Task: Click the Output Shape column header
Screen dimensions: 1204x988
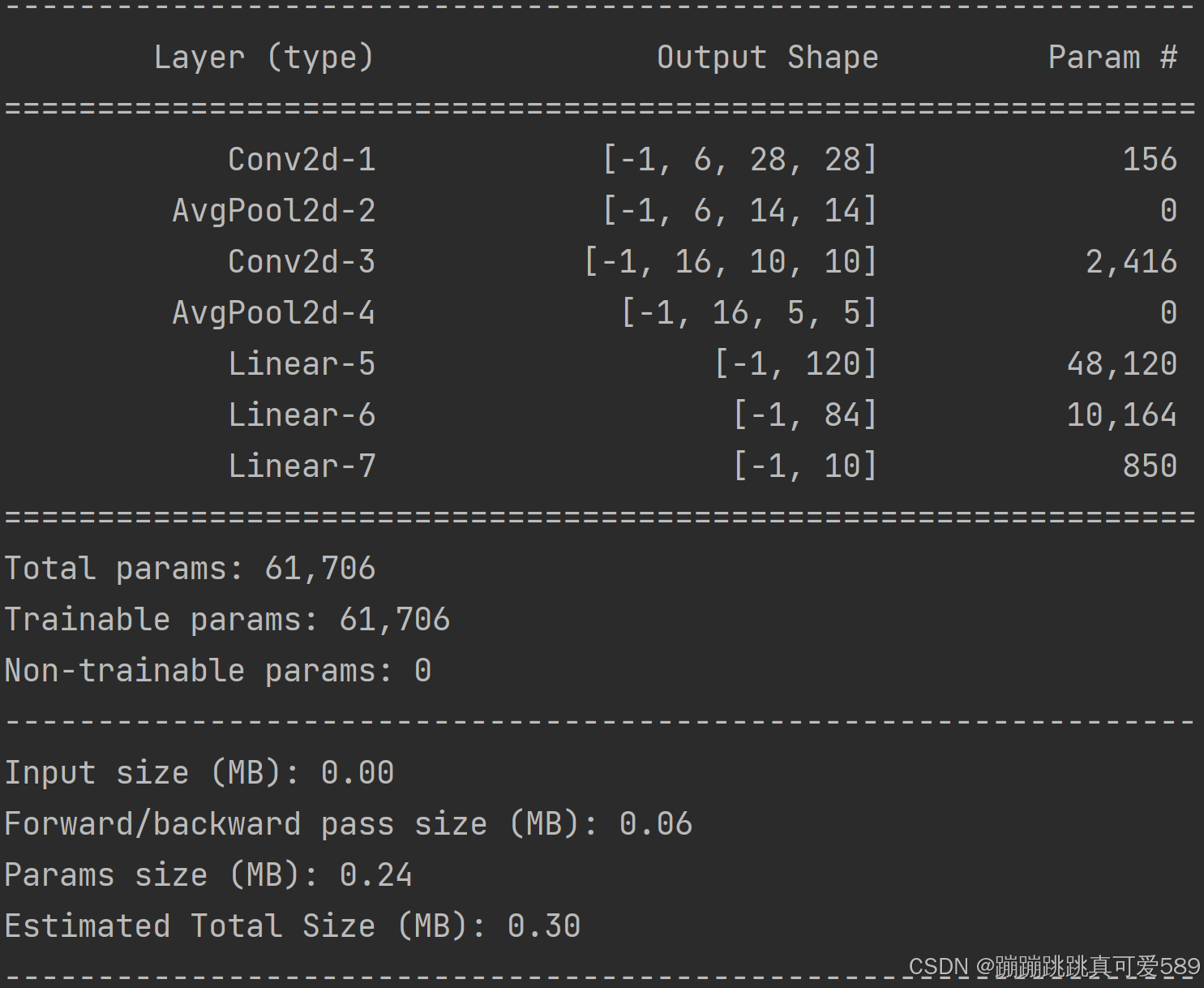Action: (x=767, y=57)
